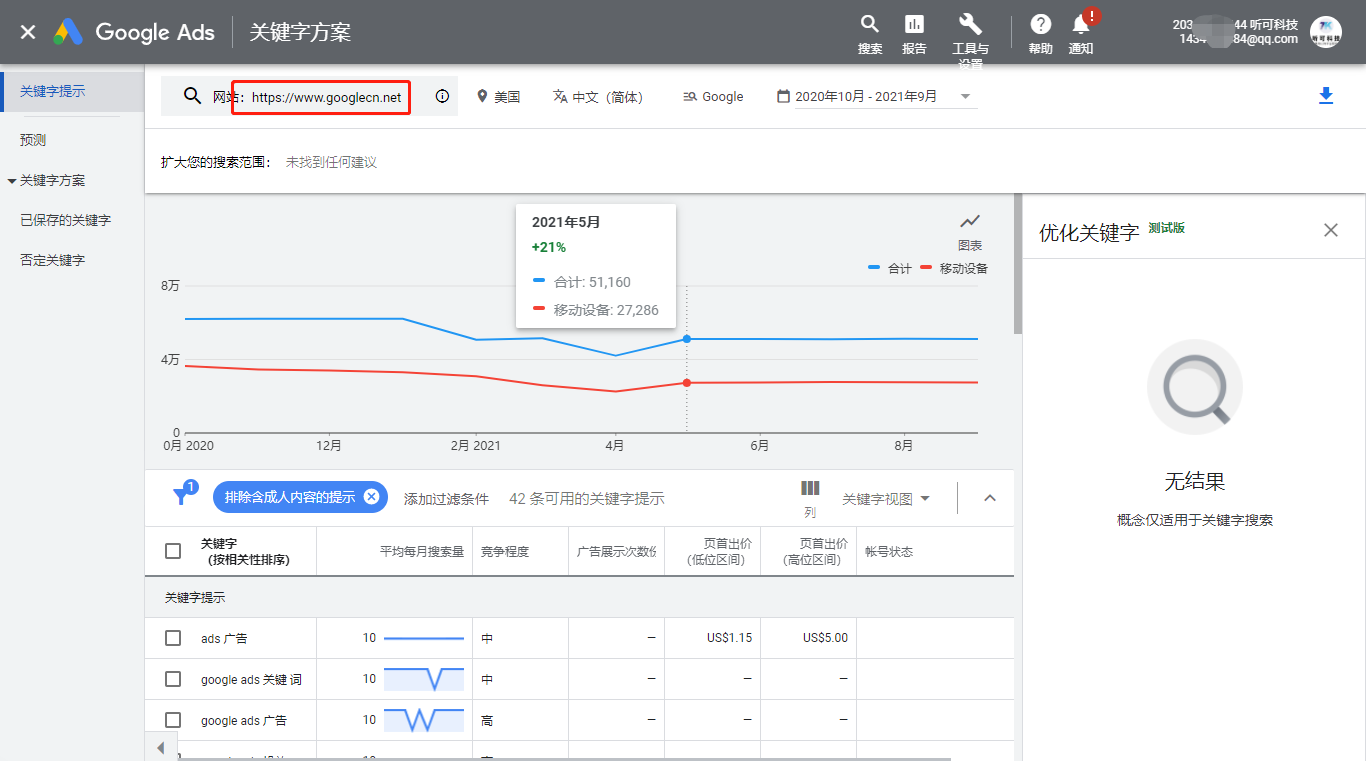
Task: Download keyword ideas with the download icon
Action: pos(1326,96)
